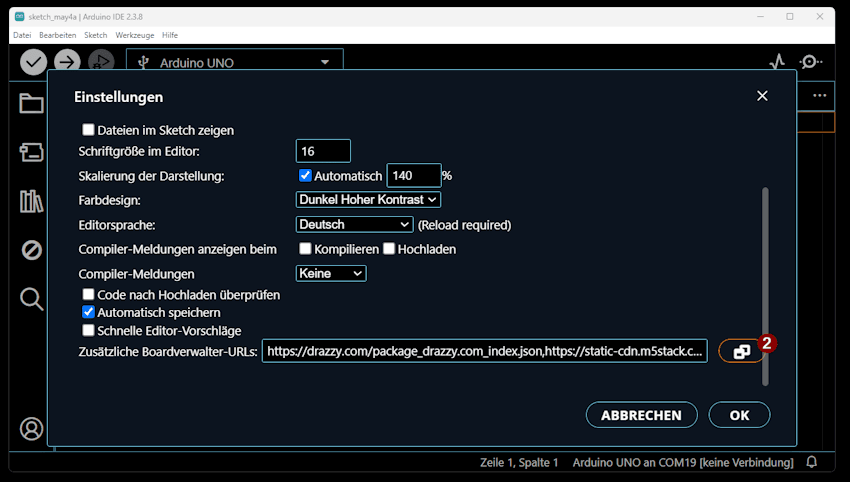Image resolution: width=850 pixels, height=482 pixels.
Task: Enable compiler output for 'Kompilieren'
Action: point(305,248)
